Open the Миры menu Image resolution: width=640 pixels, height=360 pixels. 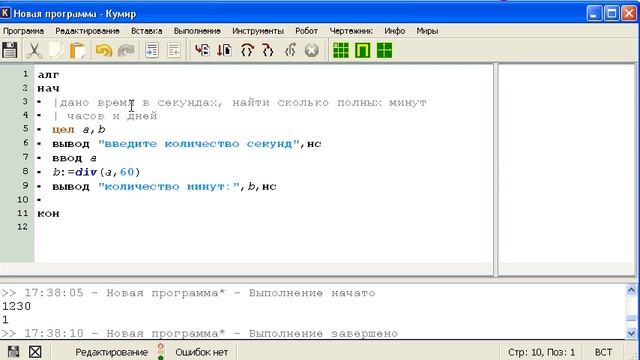tap(427, 31)
